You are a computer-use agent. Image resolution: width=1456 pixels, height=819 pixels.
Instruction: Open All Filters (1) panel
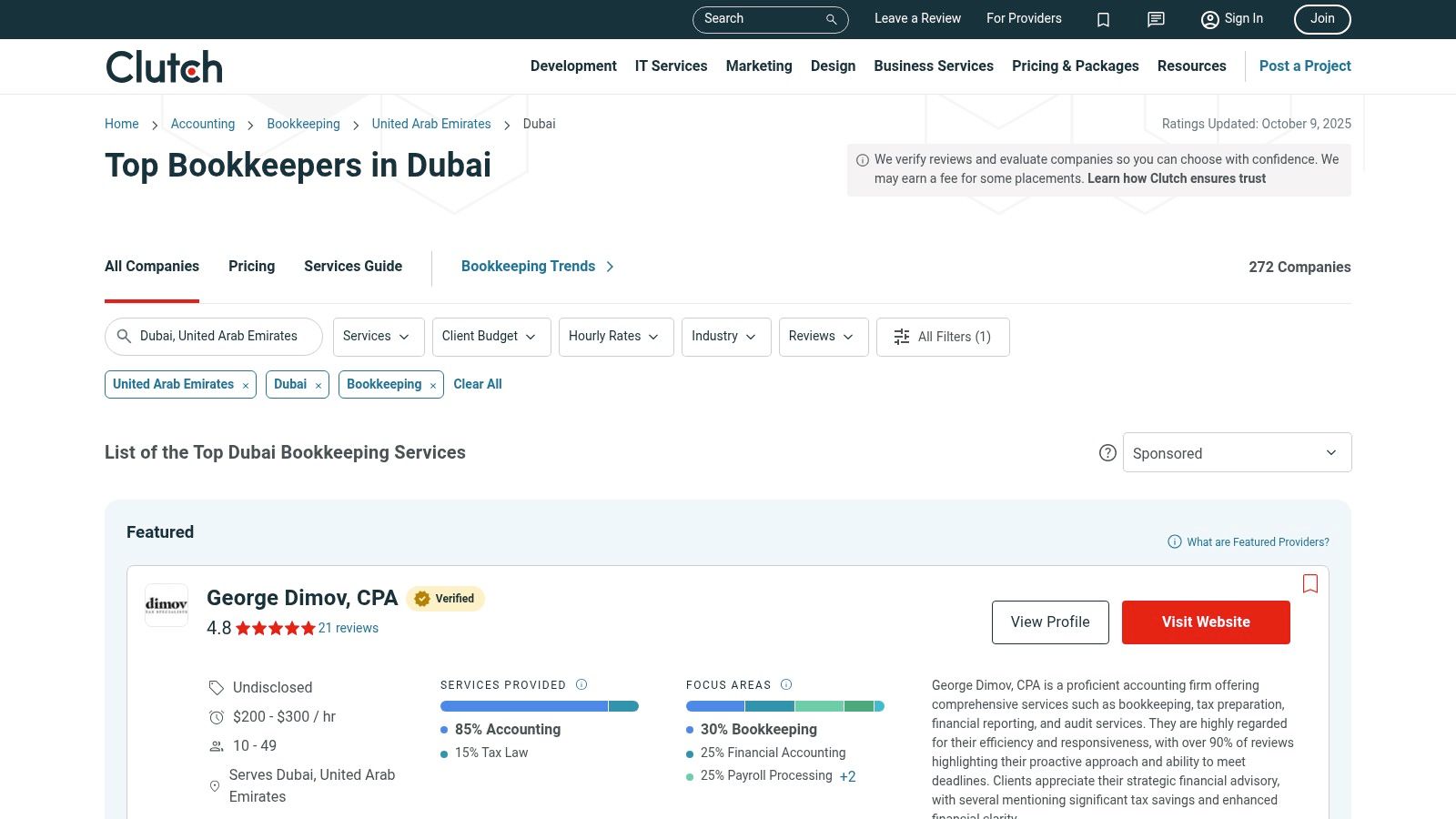pyautogui.click(x=943, y=337)
